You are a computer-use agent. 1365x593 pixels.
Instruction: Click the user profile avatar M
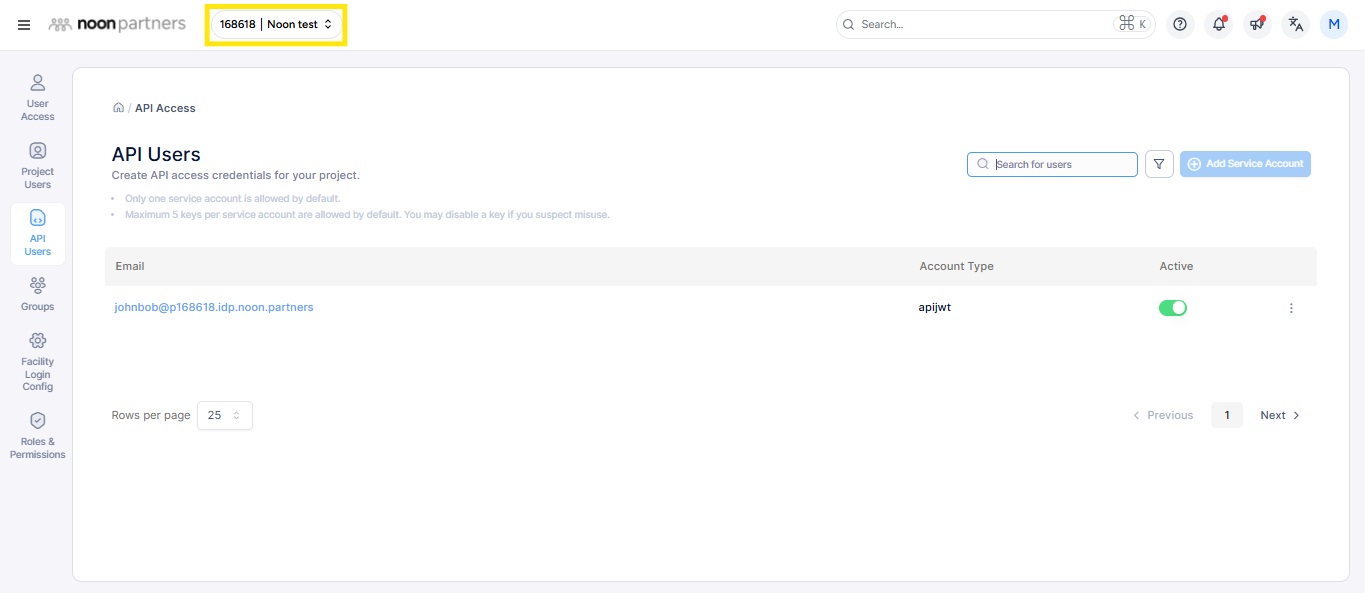1334,25
